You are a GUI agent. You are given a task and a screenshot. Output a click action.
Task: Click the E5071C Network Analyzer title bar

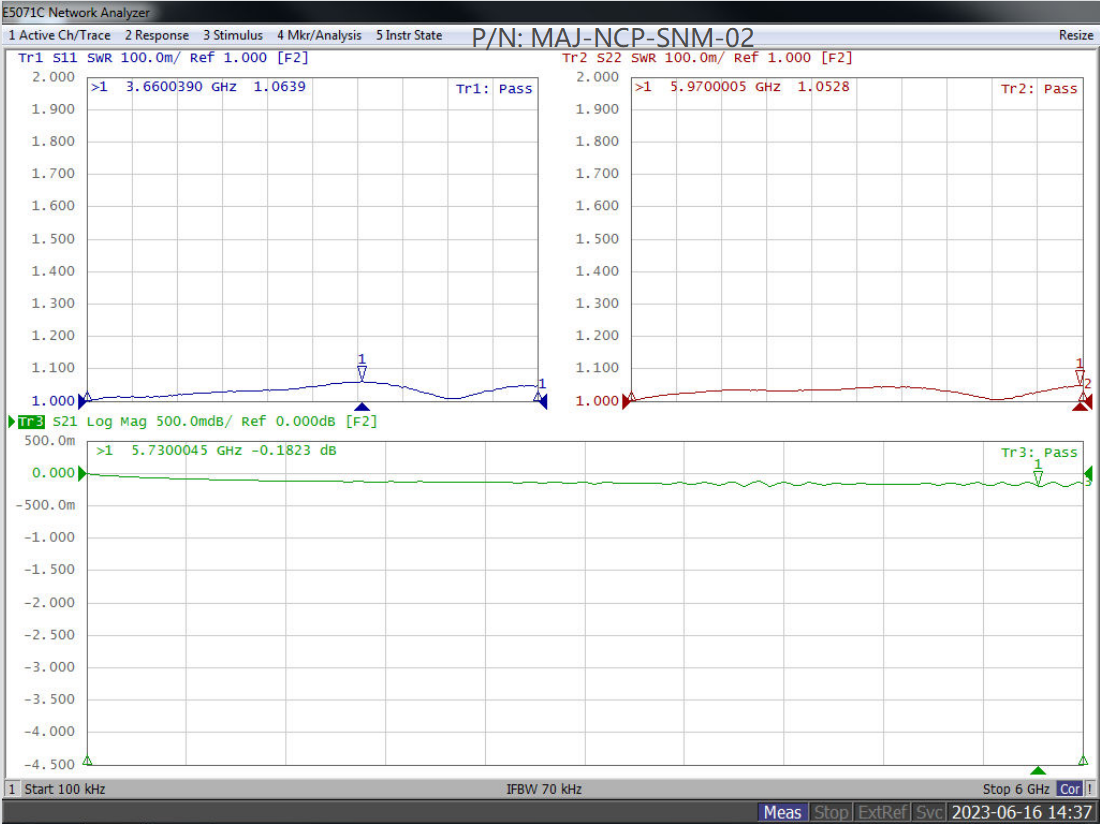pyautogui.click(x=550, y=12)
